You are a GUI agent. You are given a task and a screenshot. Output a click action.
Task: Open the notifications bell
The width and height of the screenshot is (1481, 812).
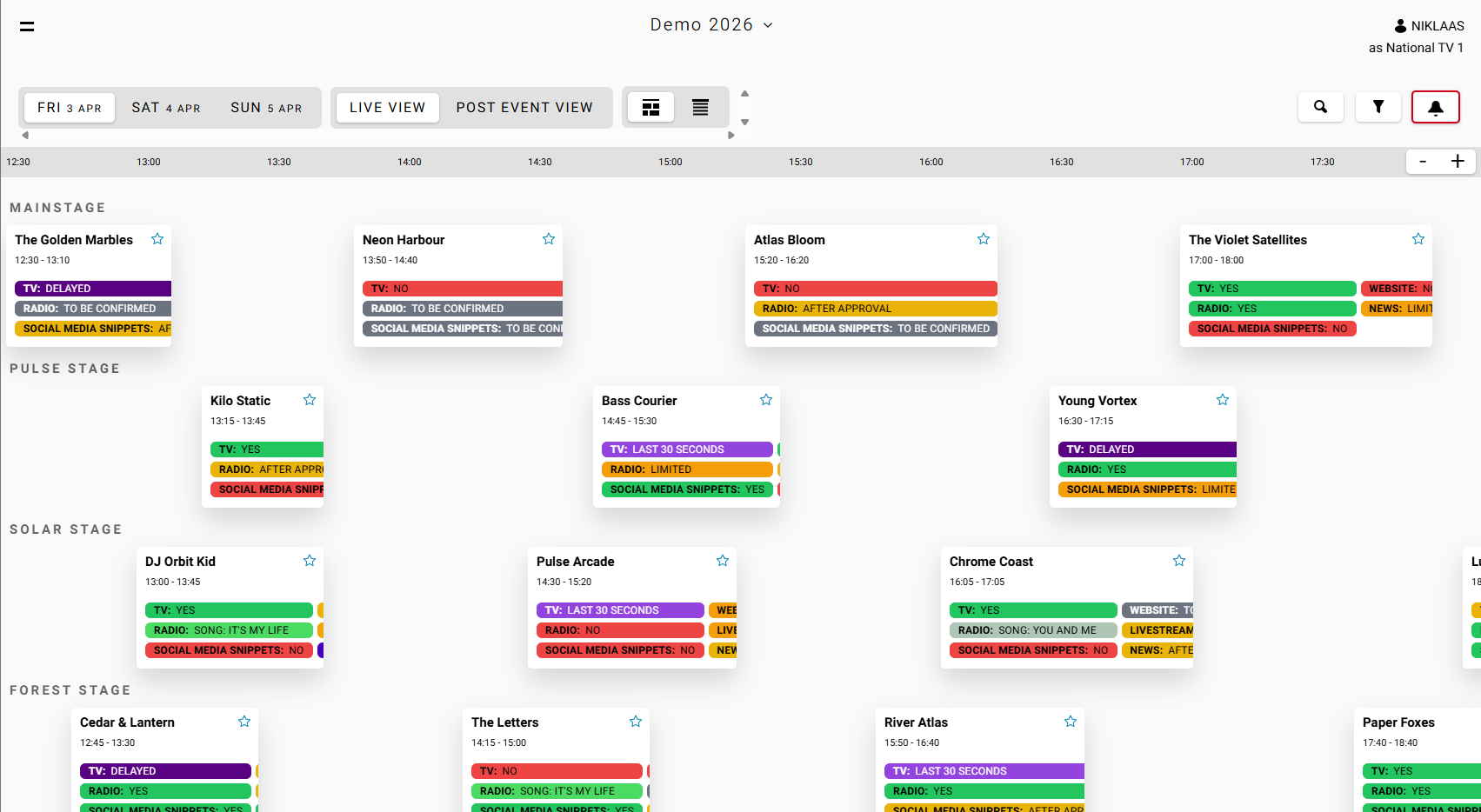coord(1435,107)
